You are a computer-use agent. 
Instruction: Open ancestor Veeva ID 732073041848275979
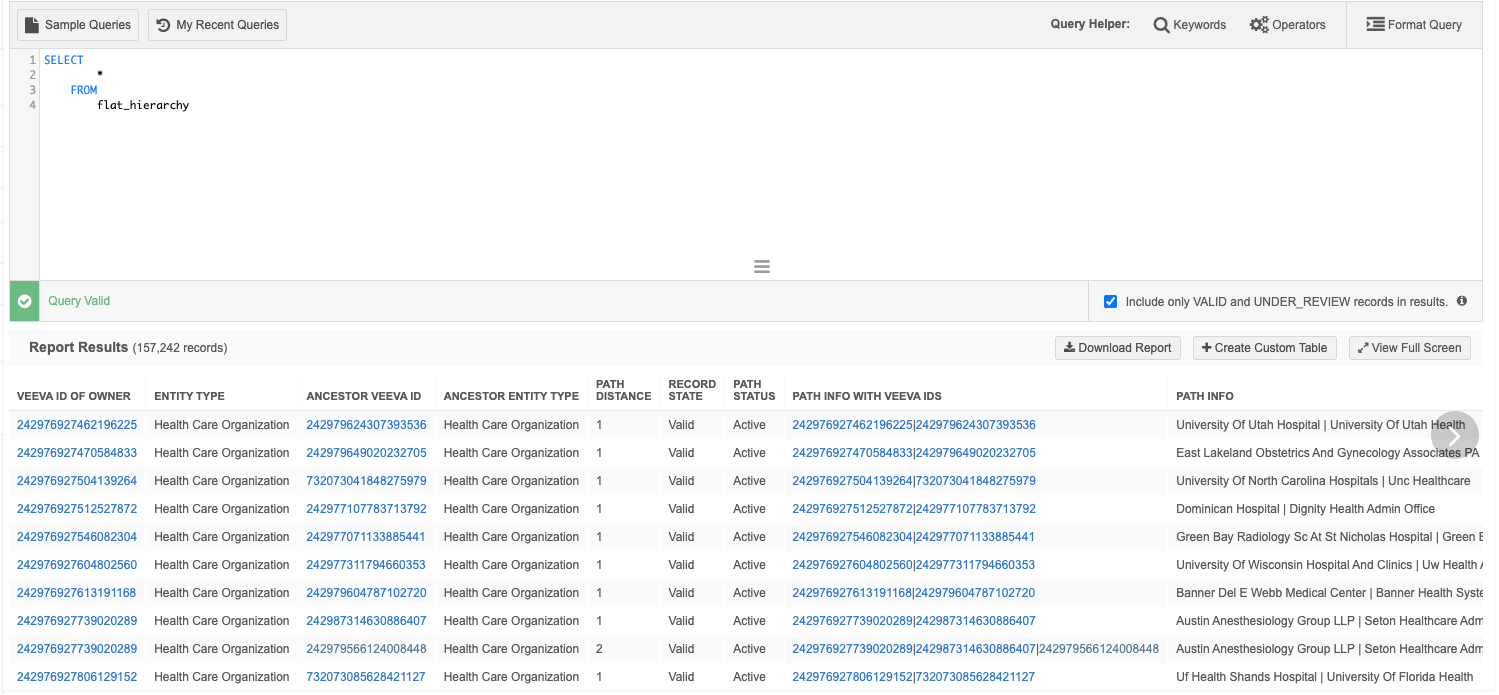366,481
